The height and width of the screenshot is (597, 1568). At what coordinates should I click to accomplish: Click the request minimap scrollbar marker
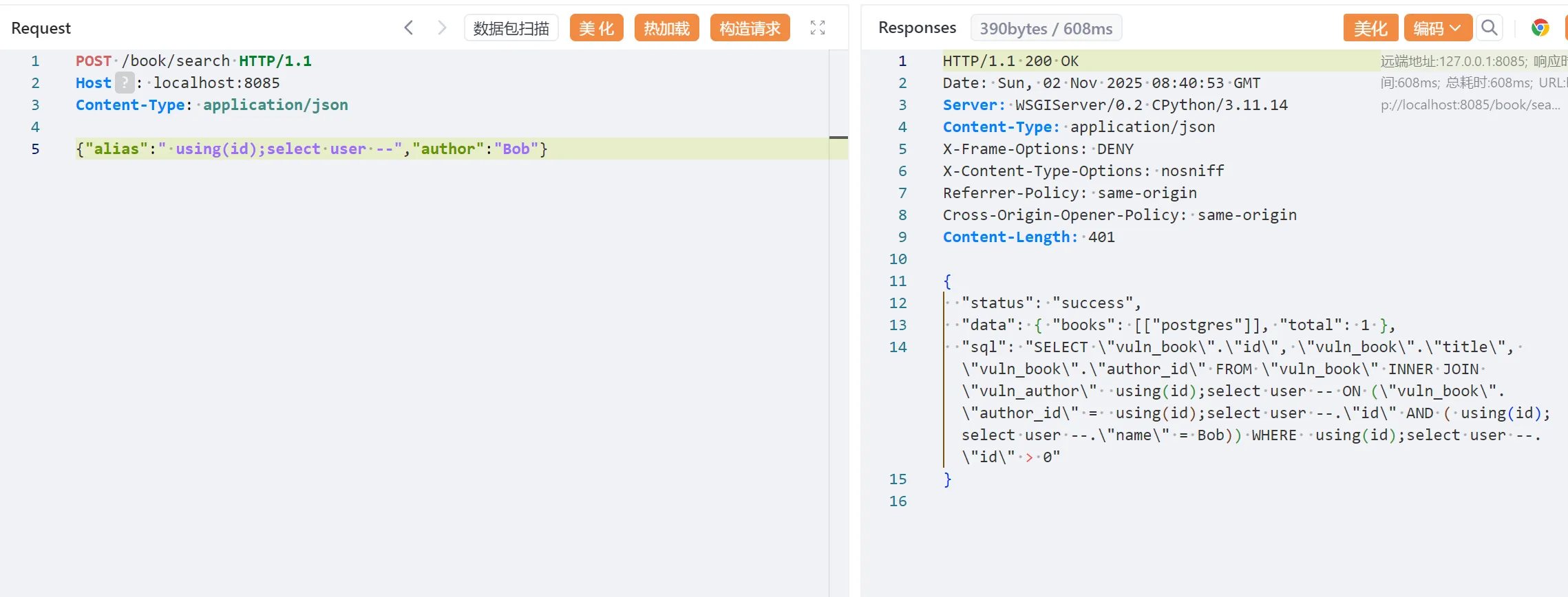pyautogui.click(x=838, y=138)
